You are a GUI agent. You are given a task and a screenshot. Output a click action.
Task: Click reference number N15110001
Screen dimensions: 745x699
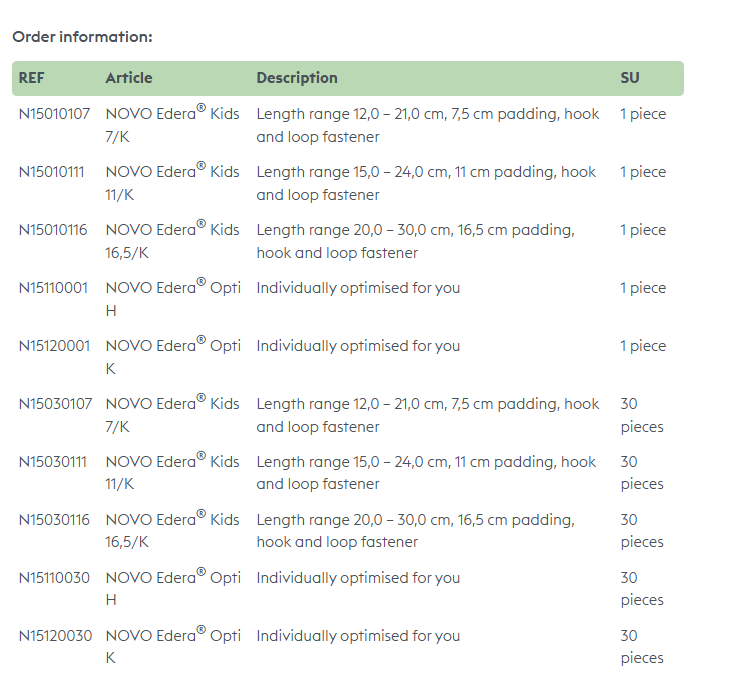pos(54,288)
